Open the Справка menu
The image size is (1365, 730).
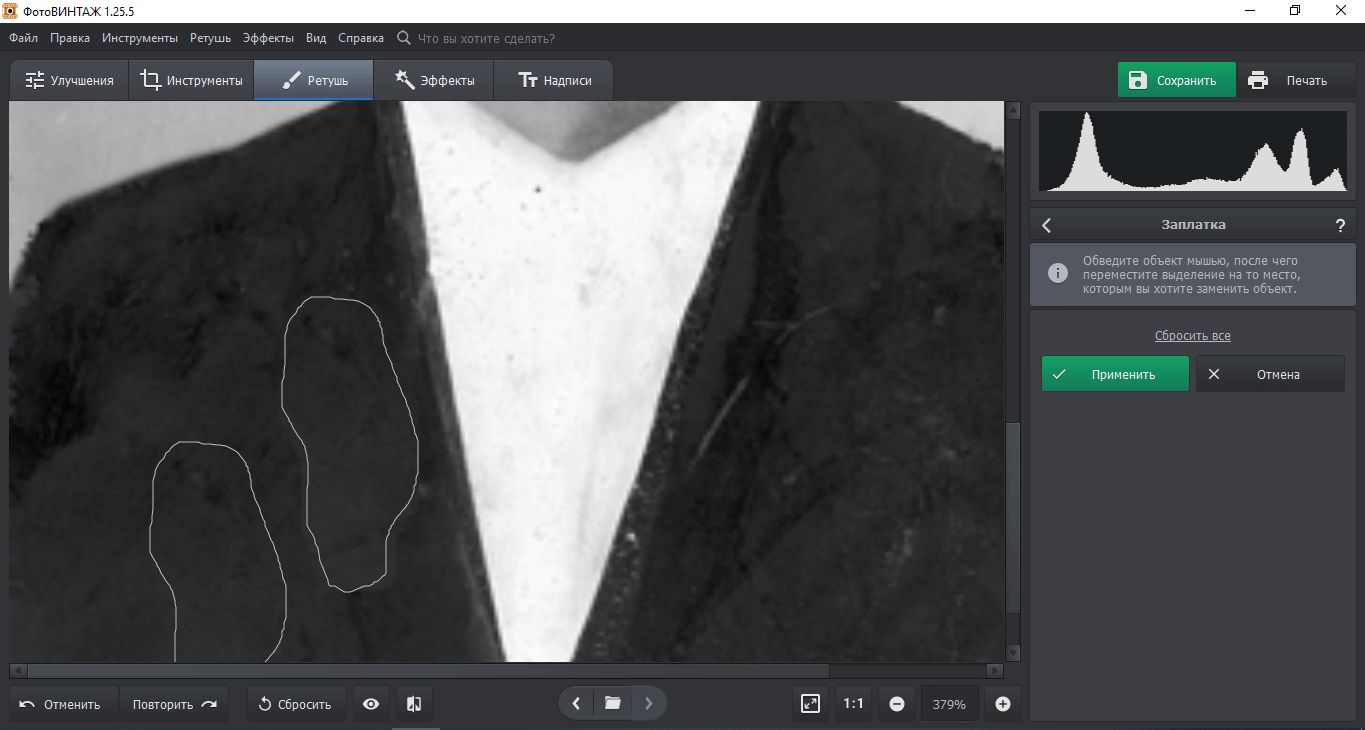[x=361, y=38]
